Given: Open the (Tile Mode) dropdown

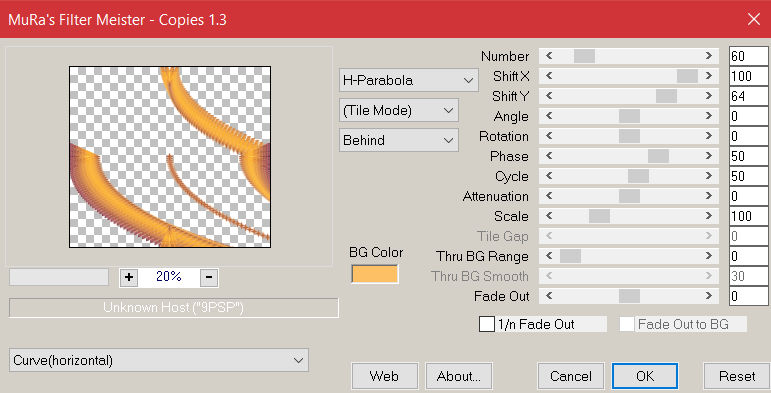Looking at the screenshot, I should click(399, 110).
